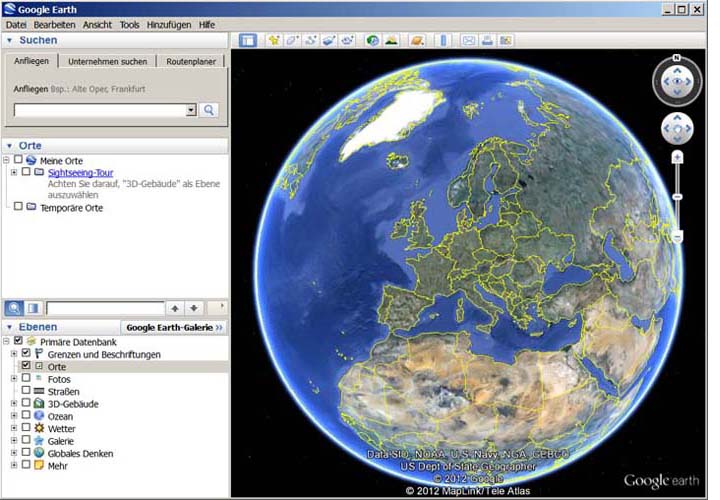Check the Meine Orte checkbox

click(x=18, y=160)
